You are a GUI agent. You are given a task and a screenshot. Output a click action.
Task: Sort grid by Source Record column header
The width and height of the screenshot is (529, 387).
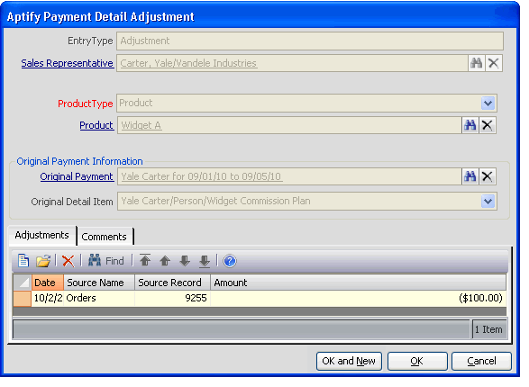pyautogui.click(x=172, y=282)
